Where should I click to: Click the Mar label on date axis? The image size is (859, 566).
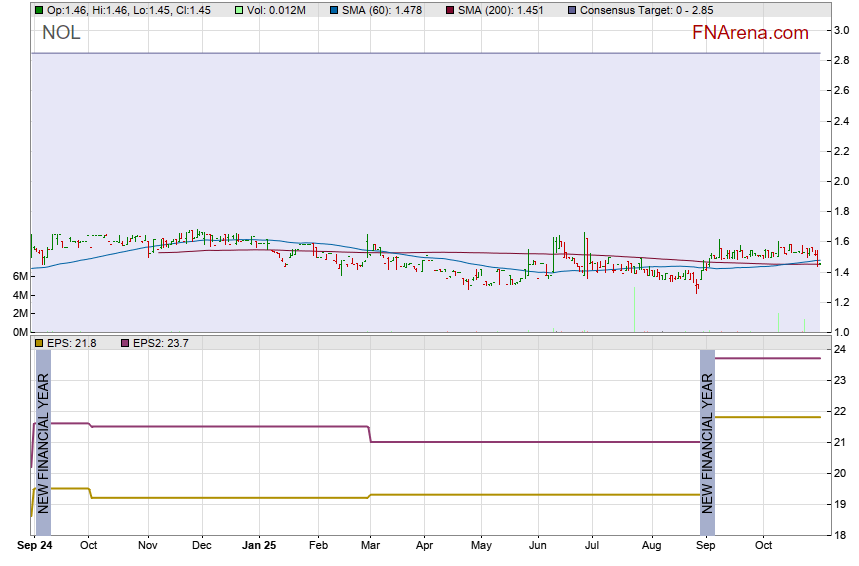(x=369, y=547)
